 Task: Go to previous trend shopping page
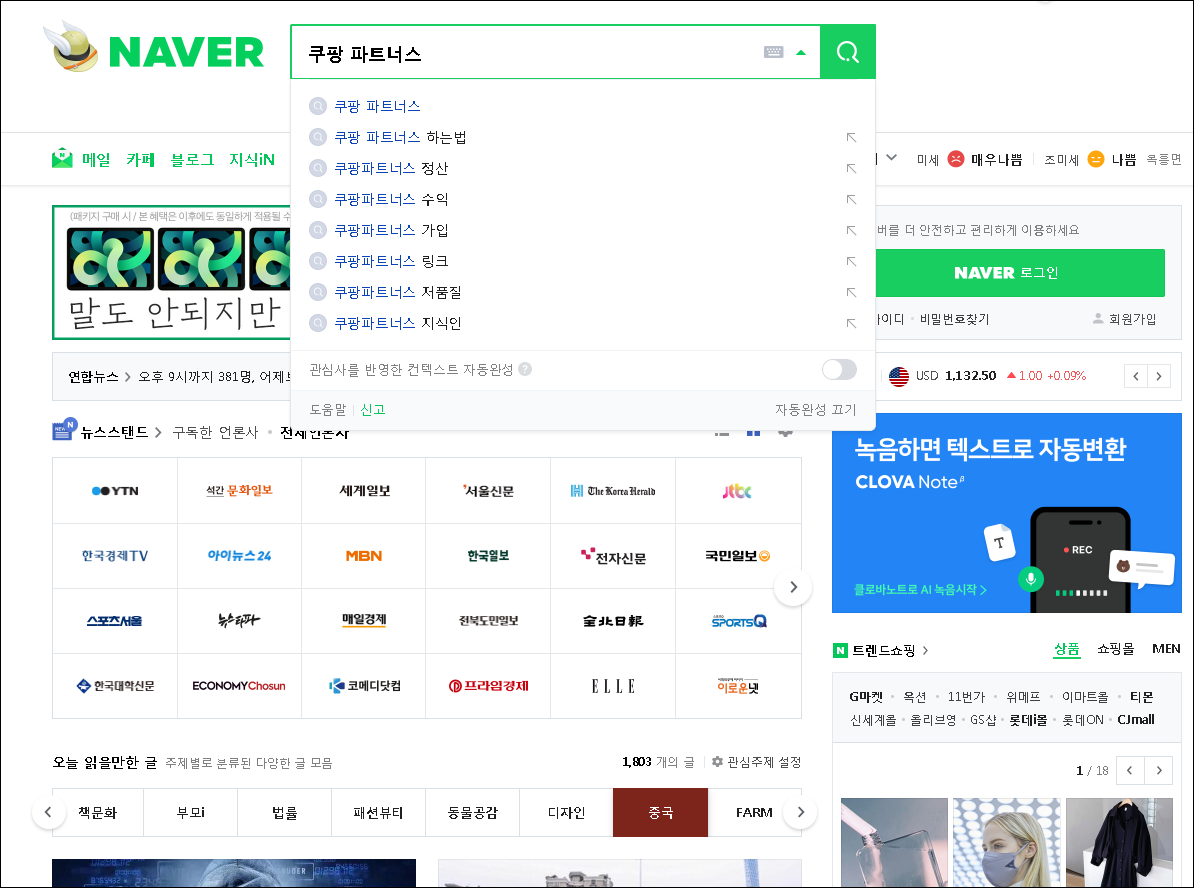click(x=1130, y=770)
